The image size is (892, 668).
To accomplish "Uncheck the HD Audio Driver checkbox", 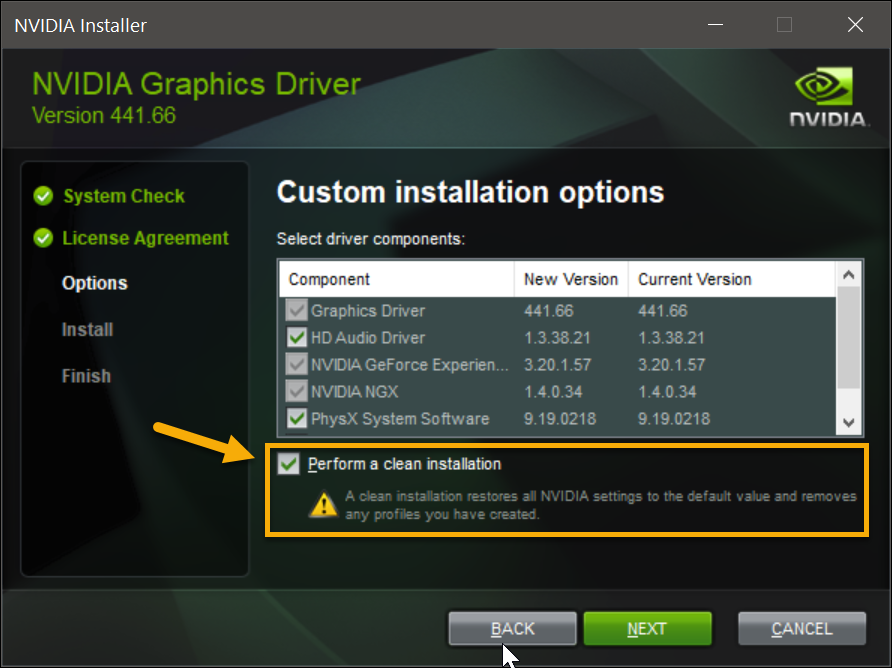I will 296,337.
